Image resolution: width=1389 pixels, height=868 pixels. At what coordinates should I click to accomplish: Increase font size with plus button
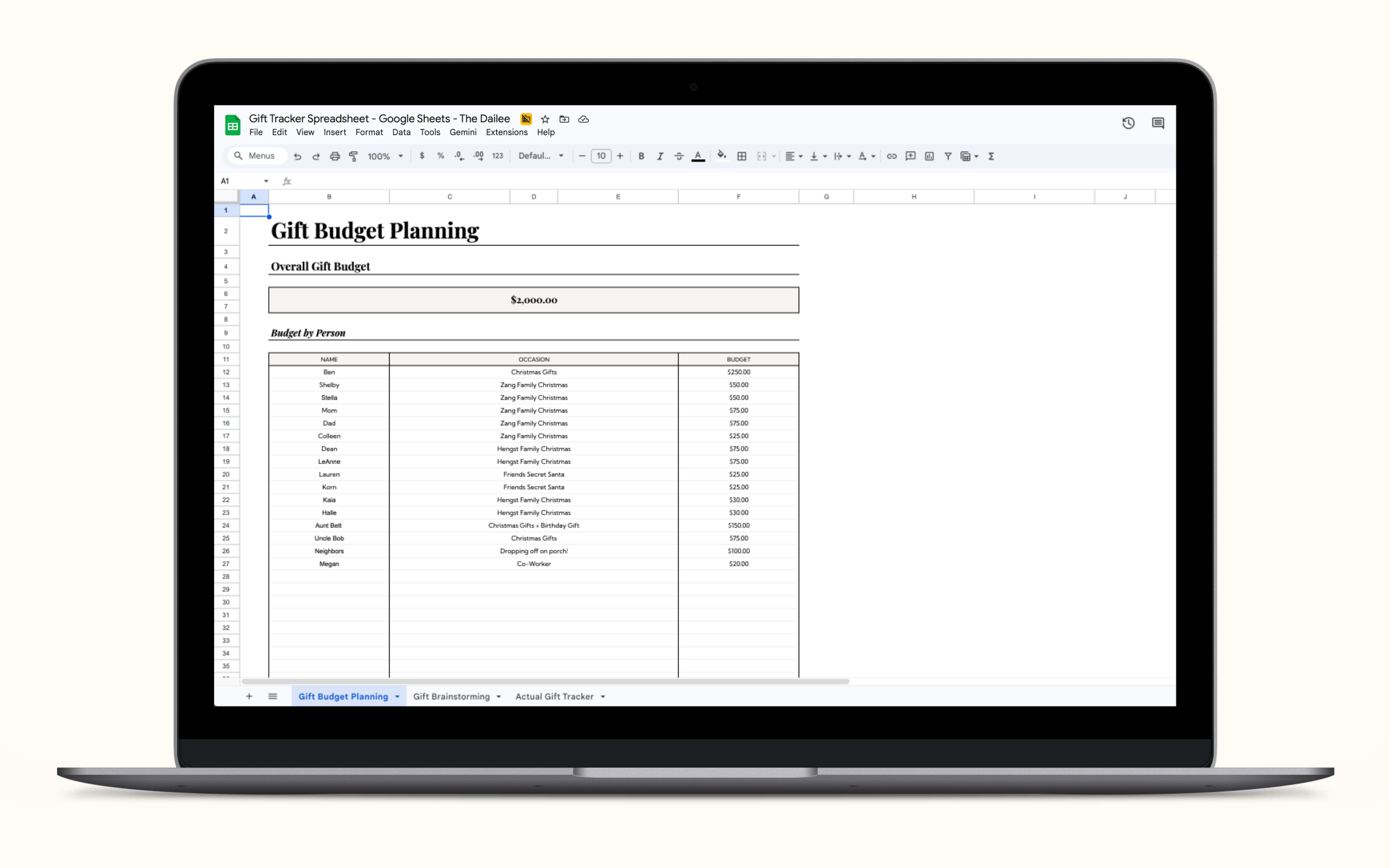coord(620,156)
